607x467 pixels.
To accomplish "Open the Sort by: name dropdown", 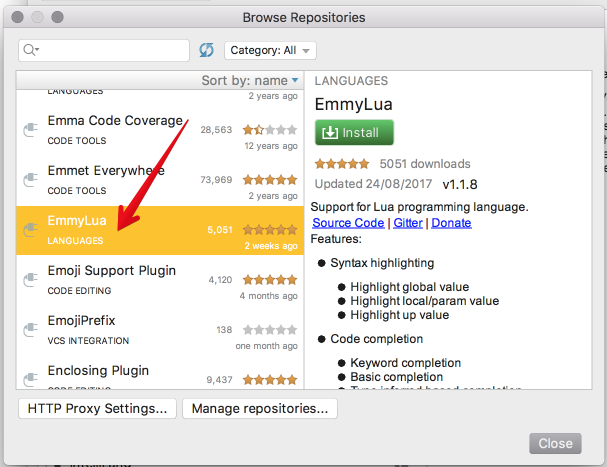I will point(250,81).
